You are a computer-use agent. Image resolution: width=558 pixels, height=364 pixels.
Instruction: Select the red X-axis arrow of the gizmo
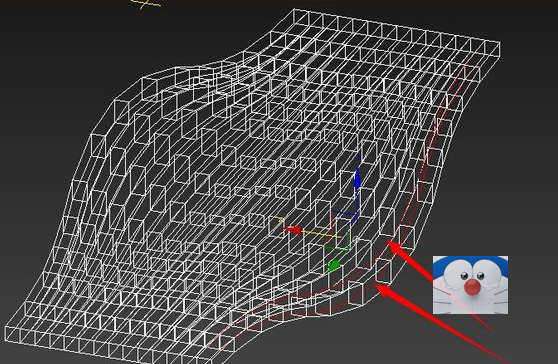click(x=293, y=230)
